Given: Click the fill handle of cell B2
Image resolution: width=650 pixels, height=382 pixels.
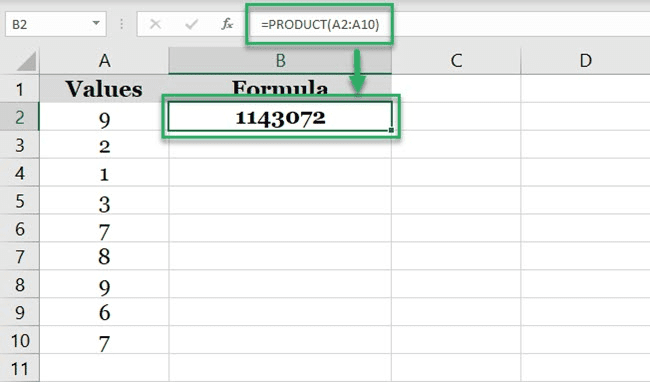Looking at the screenshot, I should tap(391, 130).
